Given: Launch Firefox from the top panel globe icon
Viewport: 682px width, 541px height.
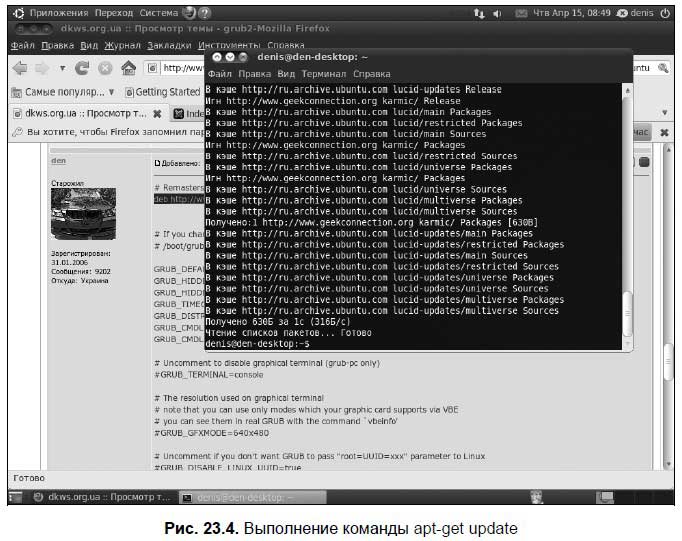Looking at the screenshot, I should 189,13.
